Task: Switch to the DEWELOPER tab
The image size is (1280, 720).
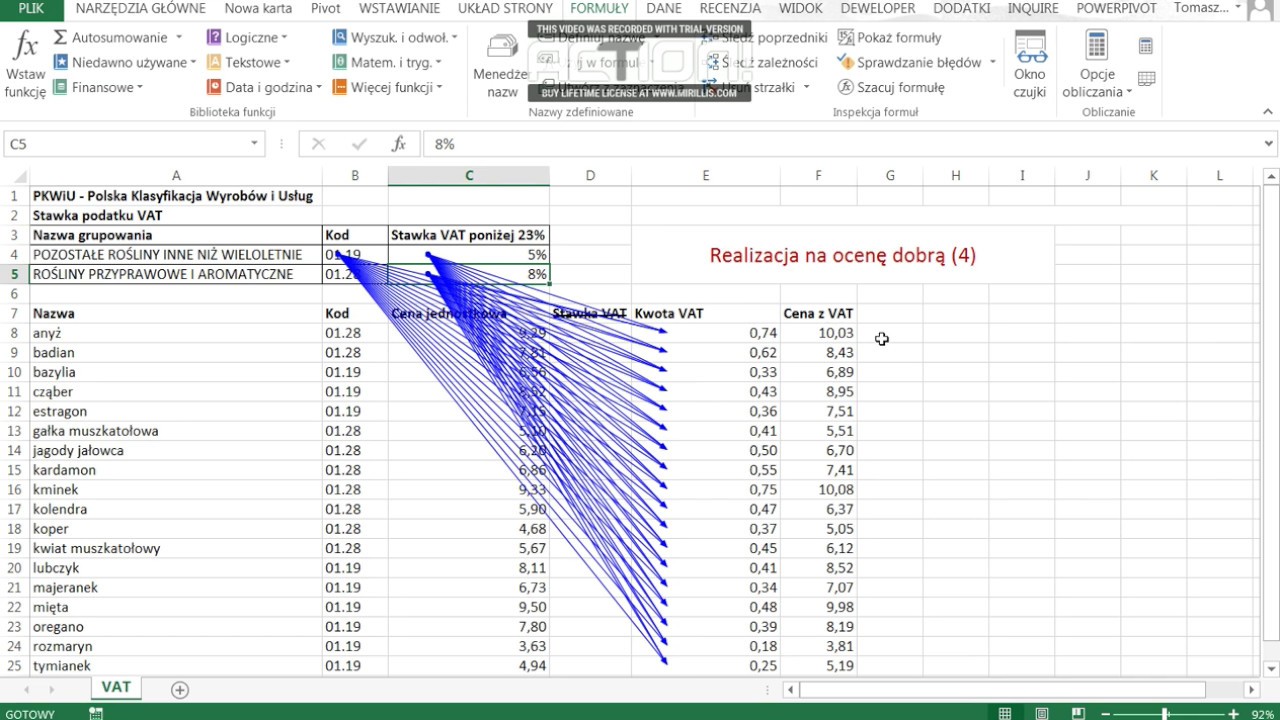Action: point(877,8)
